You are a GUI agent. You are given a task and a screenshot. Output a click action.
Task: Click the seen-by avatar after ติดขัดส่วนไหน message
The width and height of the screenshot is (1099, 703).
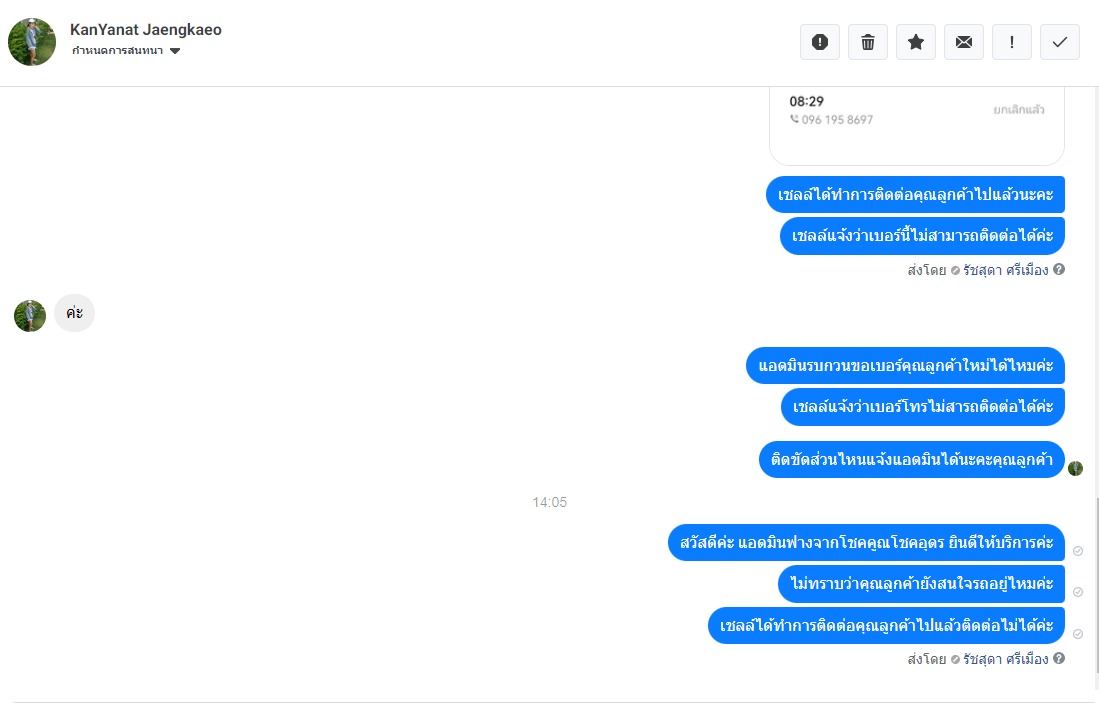1075,468
